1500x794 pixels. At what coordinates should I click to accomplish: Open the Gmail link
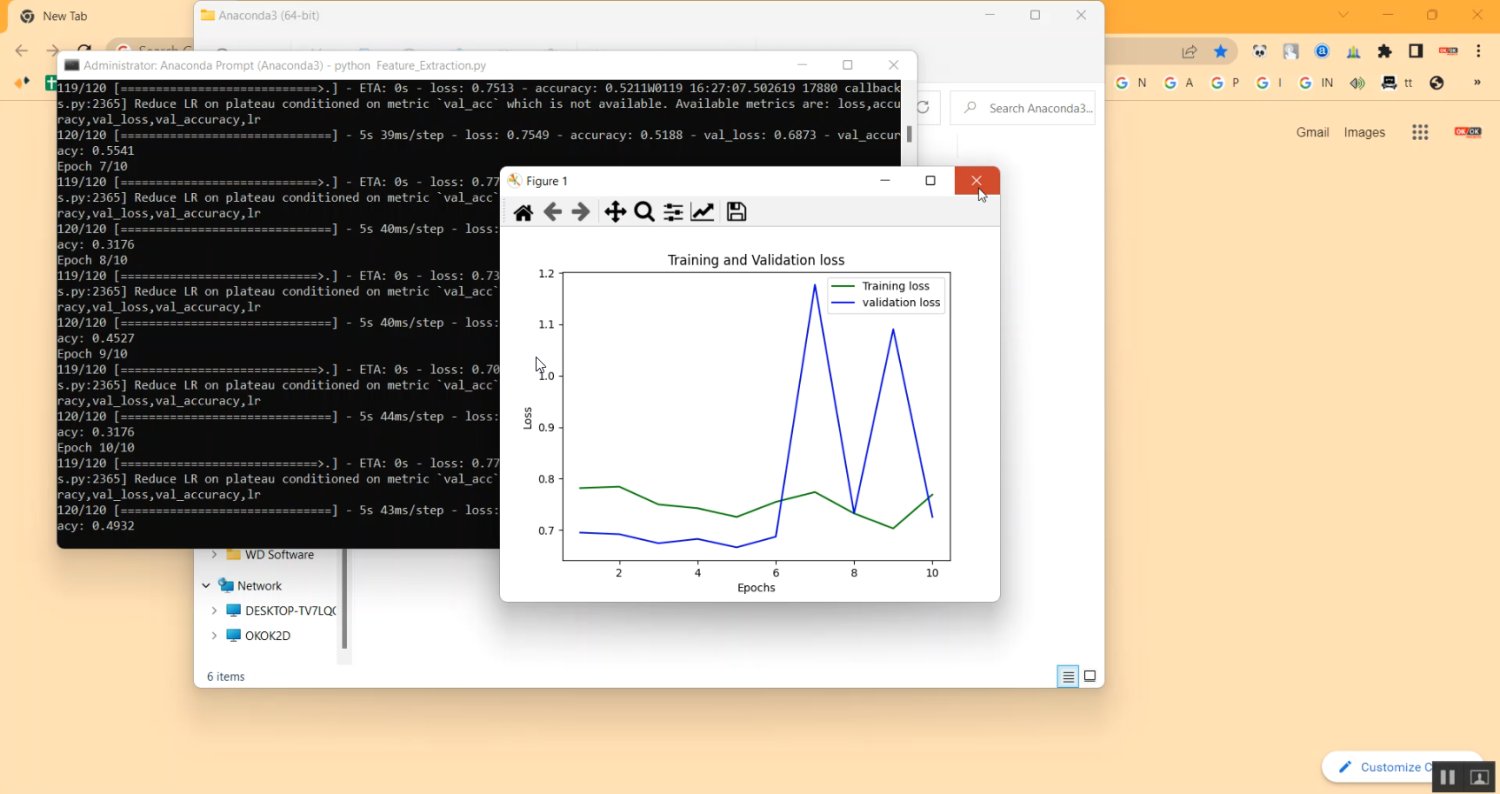1312,132
